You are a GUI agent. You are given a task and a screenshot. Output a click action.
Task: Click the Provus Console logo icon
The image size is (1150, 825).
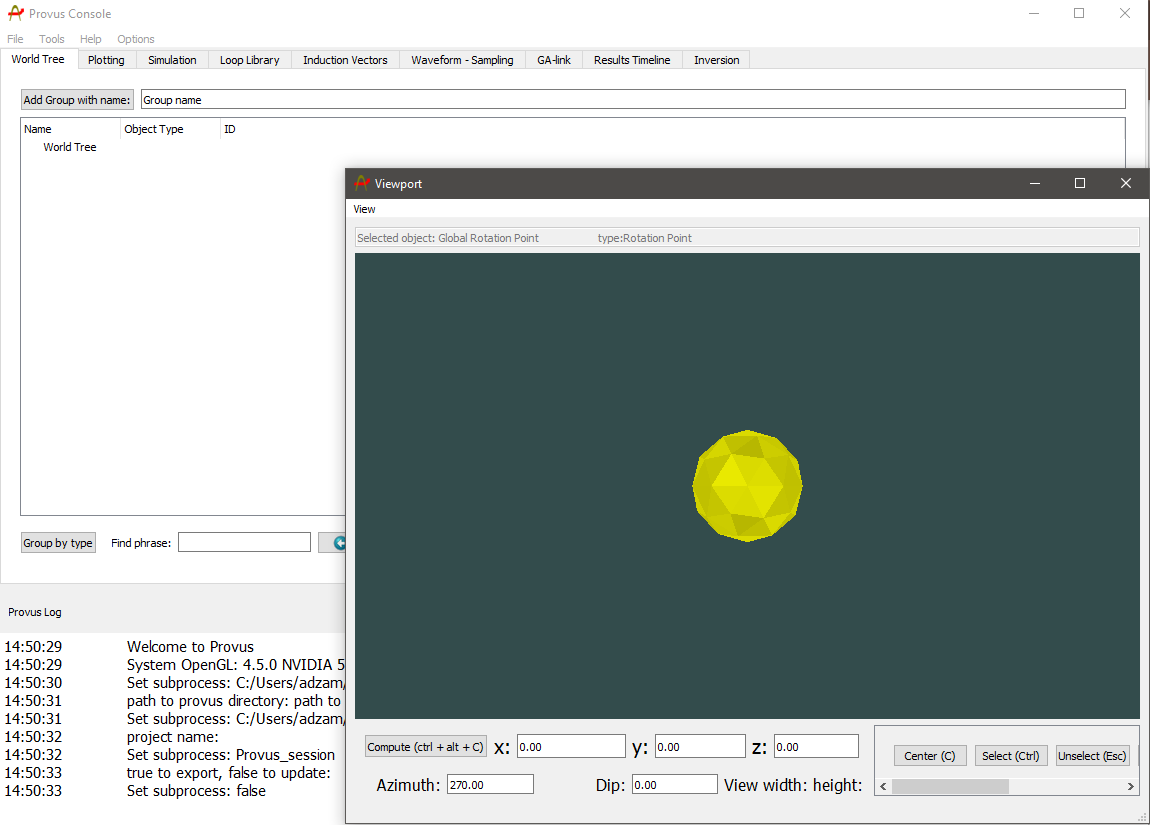point(15,14)
